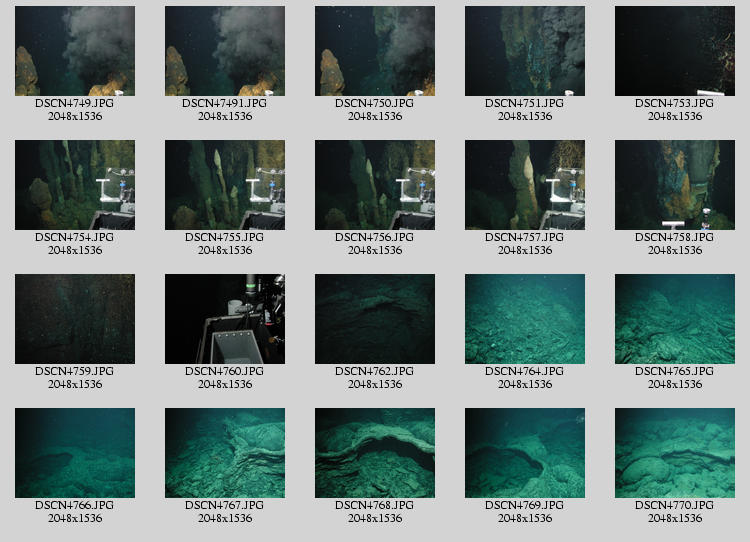Click the DSCN4756.JPG thumbnail image

pyautogui.click(x=375, y=185)
